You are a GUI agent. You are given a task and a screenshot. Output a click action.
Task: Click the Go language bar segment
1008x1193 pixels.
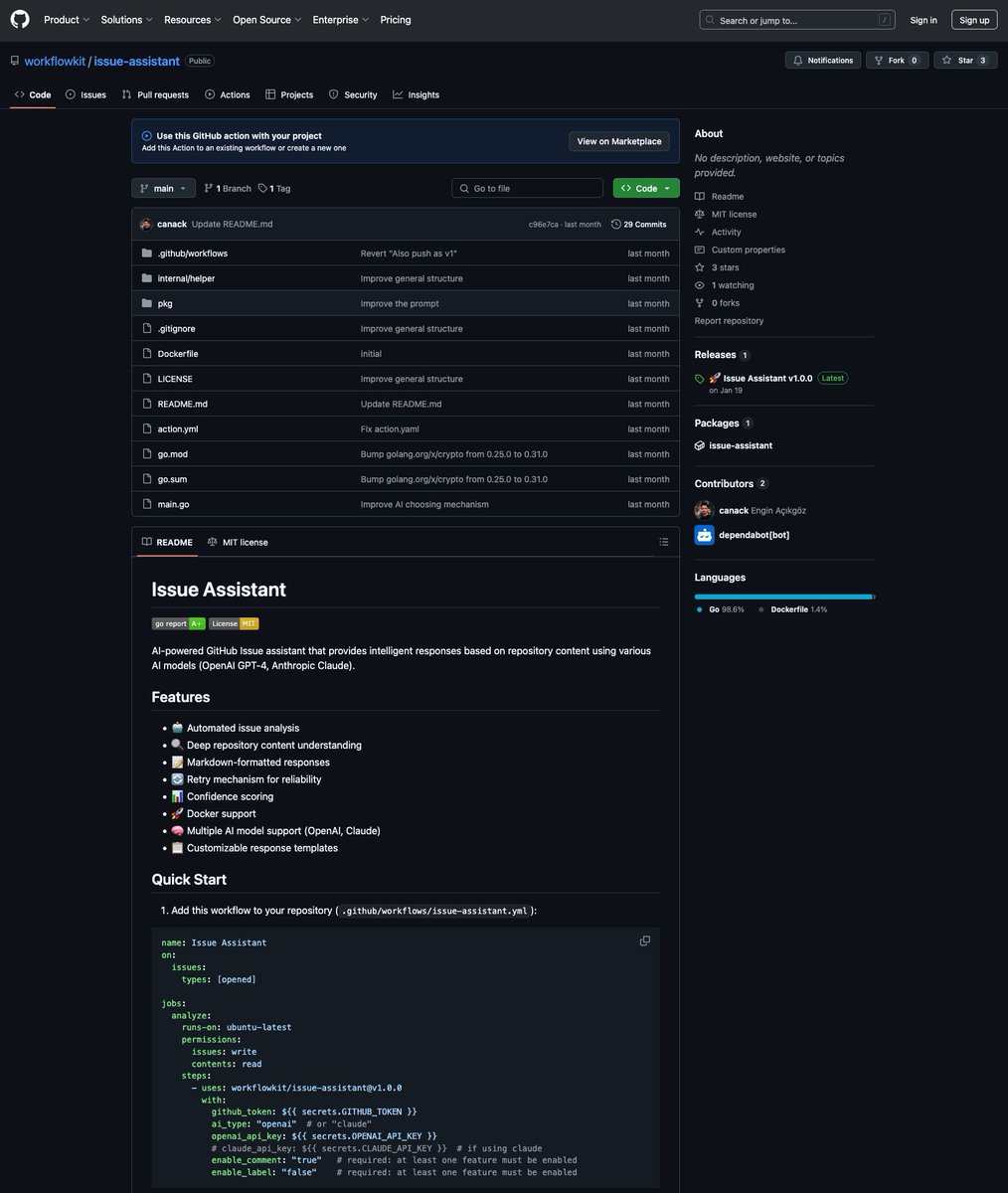click(x=783, y=596)
